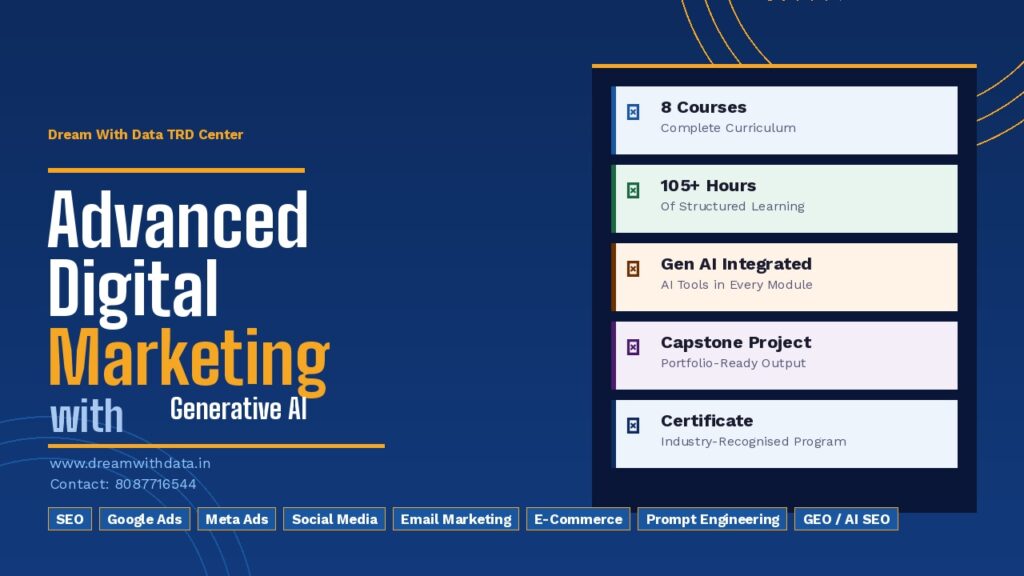Click the word Advanced in the title
The height and width of the screenshot is (576, 1024).
(178, 219)
